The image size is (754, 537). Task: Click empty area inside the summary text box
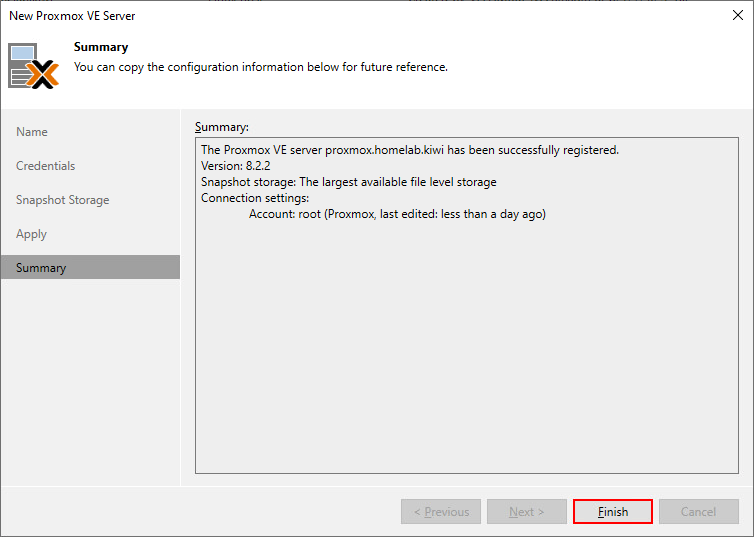[465, 350]
